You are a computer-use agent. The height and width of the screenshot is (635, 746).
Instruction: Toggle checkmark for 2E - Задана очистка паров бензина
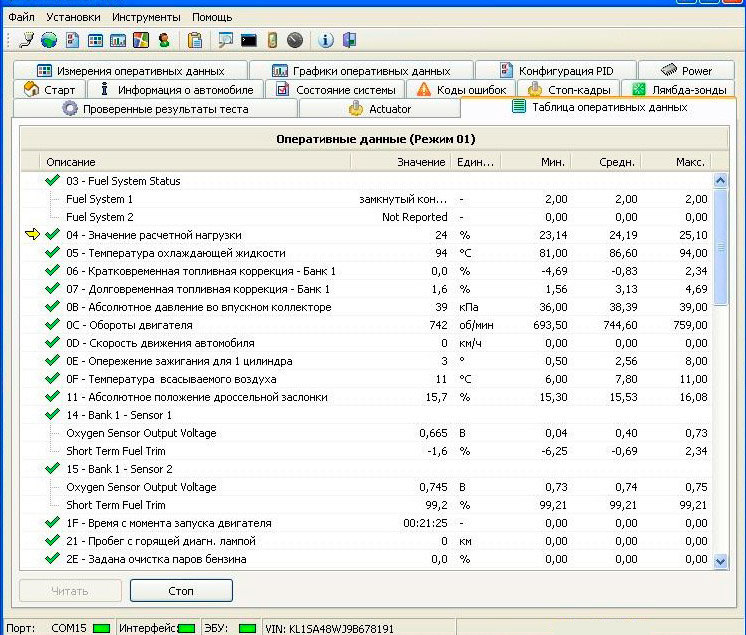(52, 558)
